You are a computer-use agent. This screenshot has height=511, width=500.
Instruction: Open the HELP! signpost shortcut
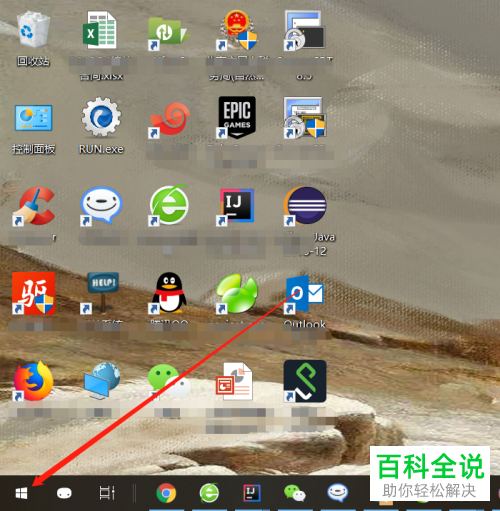click(101, 293)
